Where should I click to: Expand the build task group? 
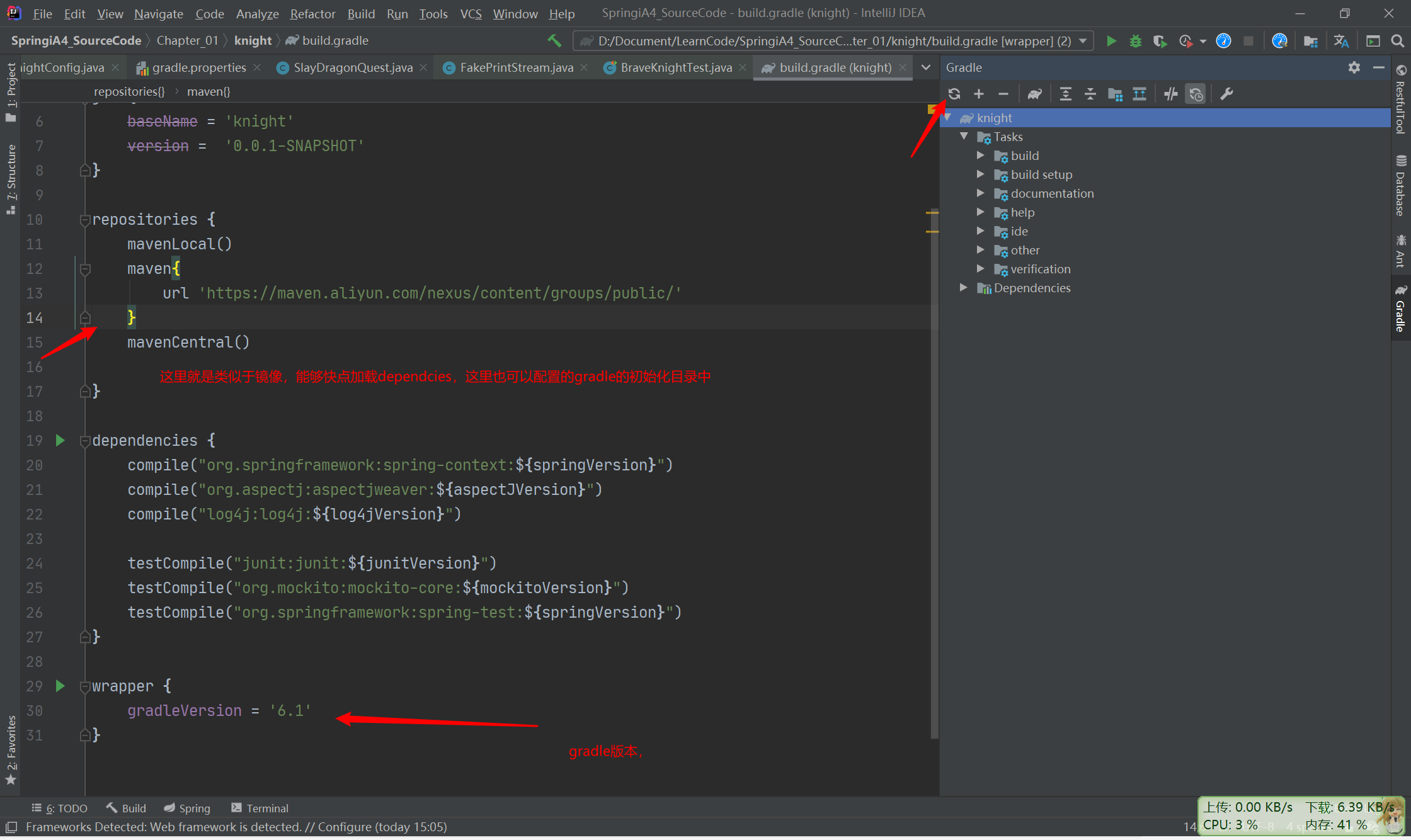click(980, 156)
